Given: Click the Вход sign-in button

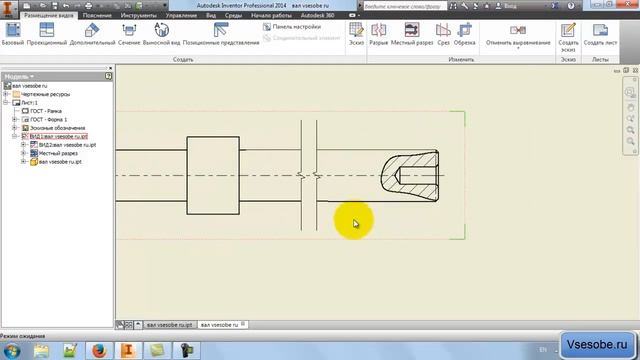Looking at the screenshot, I should (507, 6).
